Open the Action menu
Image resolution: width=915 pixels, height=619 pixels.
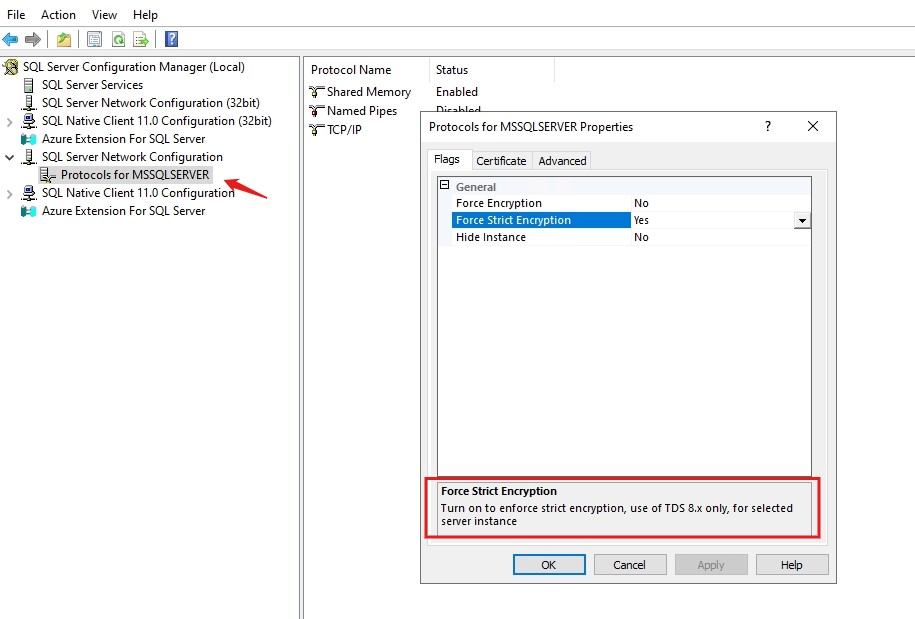[x=58, y=15]
